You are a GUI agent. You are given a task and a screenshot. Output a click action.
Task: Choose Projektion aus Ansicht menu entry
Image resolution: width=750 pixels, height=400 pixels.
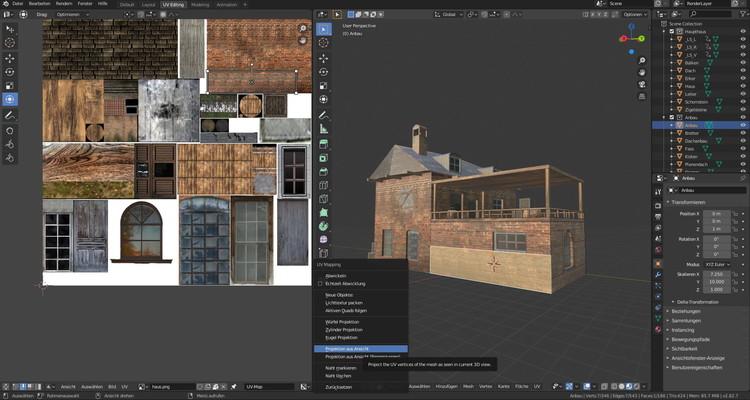pyautogui.click(x=361, y=349)
